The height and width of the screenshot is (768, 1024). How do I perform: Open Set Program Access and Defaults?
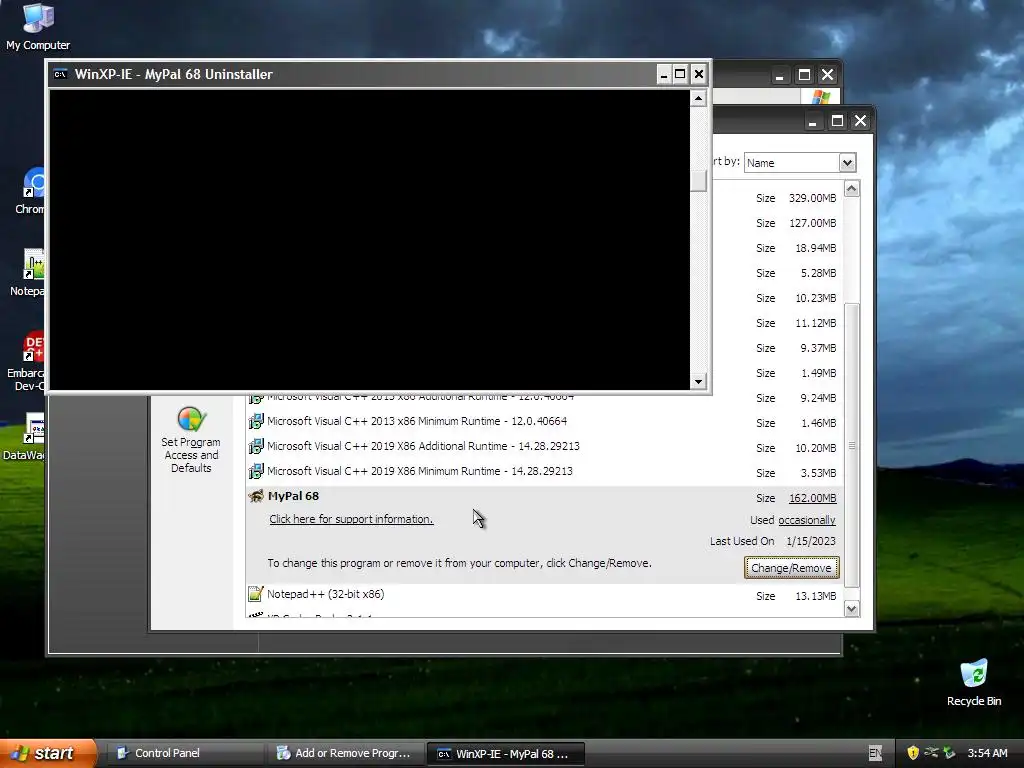coord(191,439)
